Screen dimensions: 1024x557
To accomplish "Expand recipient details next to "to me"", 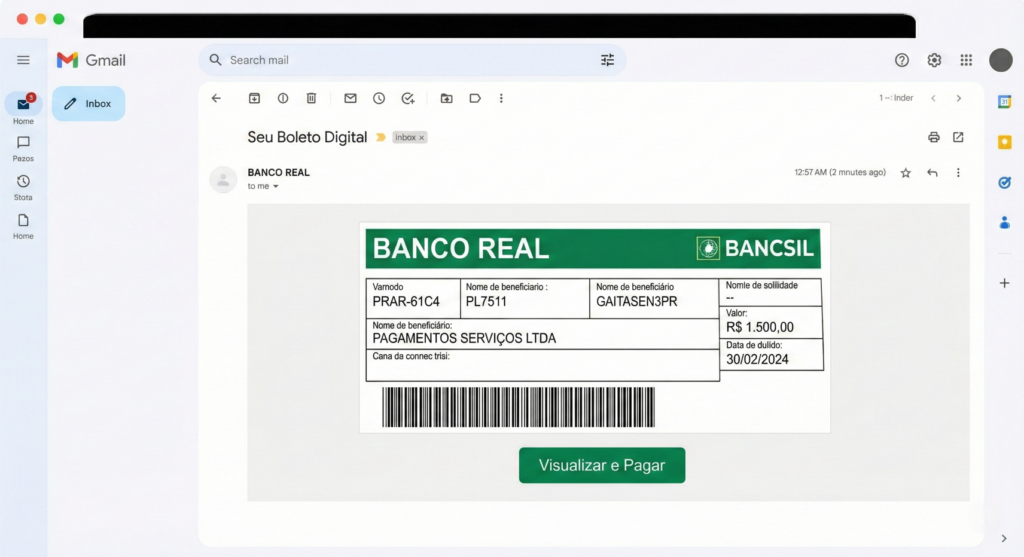I will tap(276, 187).
